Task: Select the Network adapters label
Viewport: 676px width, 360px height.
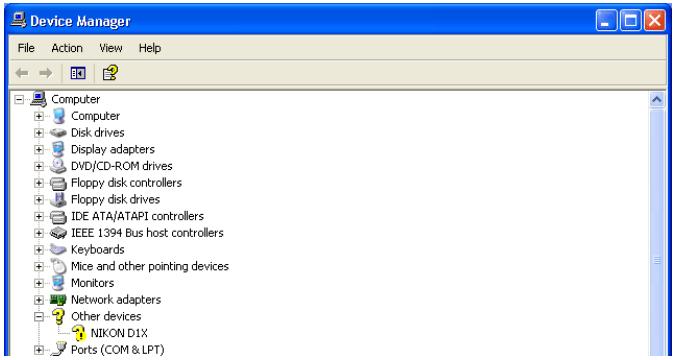Action: click(x=116, y=300)
